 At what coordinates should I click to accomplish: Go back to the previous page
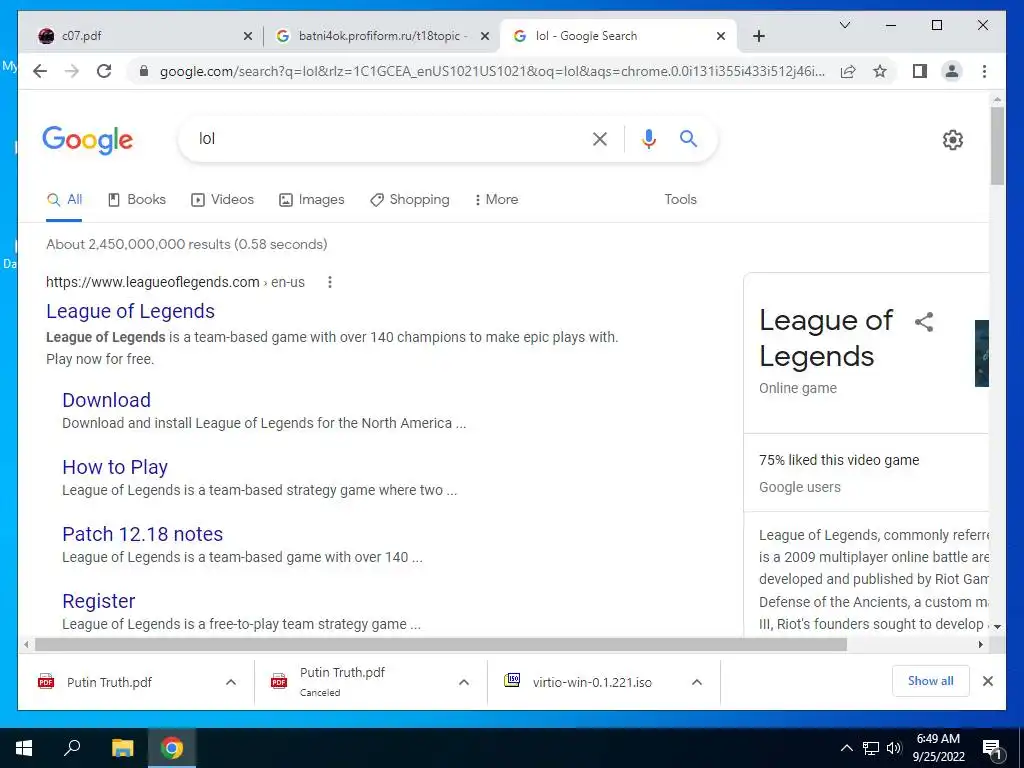40,71
